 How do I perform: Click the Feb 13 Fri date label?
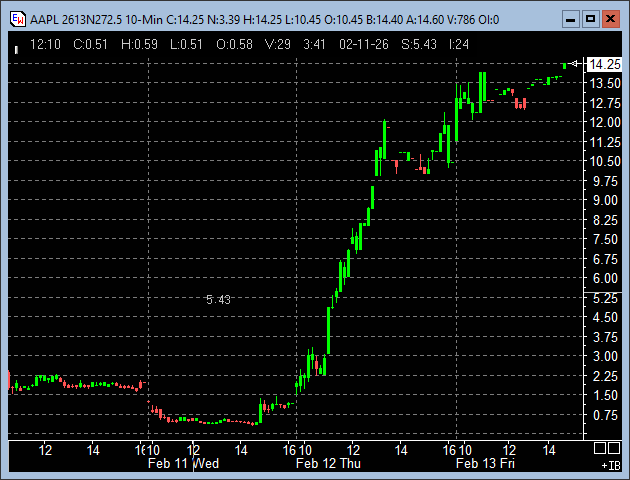(x=485, y=464)
